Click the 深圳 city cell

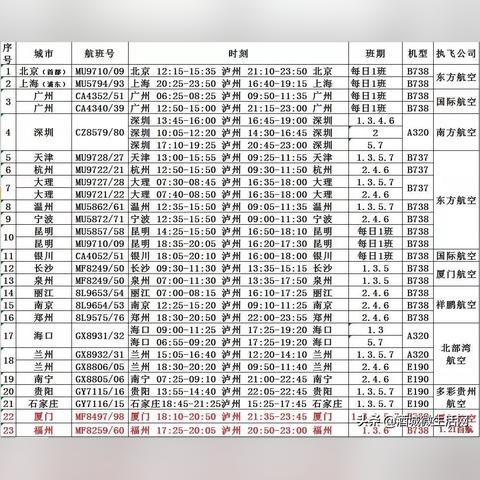coord(44,133)
